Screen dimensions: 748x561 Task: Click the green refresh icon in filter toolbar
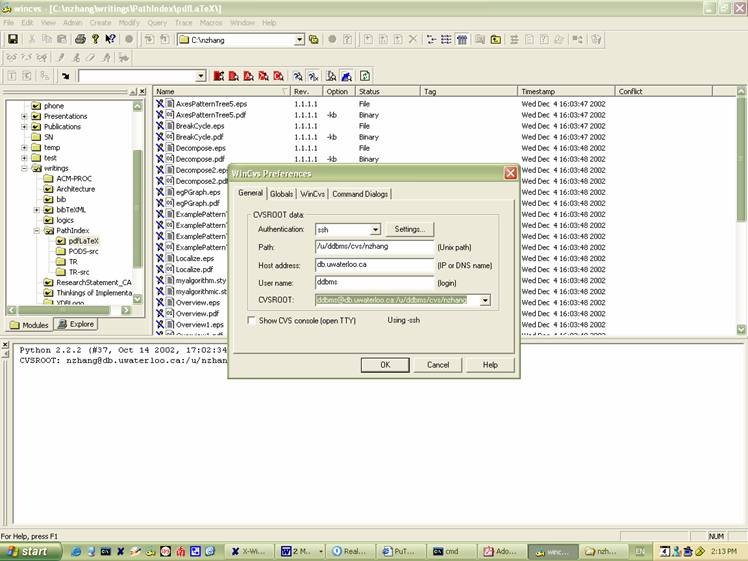[365, 76]
